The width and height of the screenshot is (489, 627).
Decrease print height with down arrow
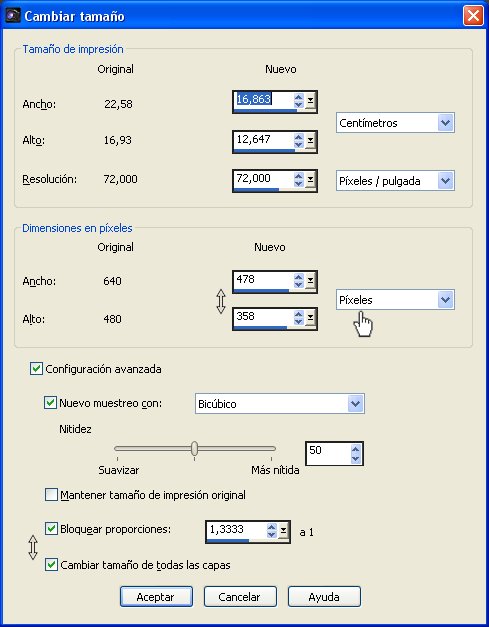coord(299,144)
